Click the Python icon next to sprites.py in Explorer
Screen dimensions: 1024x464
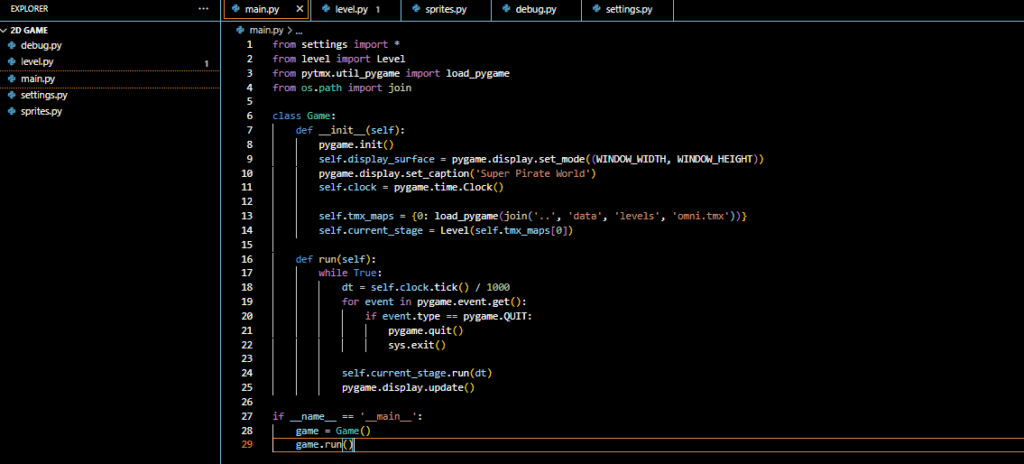click(11, 111)
